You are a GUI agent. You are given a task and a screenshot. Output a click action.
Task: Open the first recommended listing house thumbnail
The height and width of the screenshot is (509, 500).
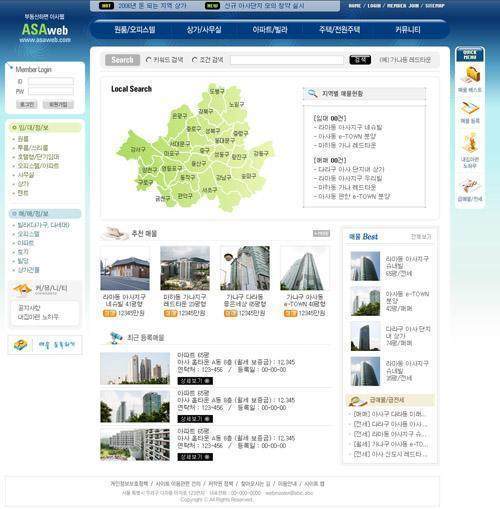click(125, 268)
